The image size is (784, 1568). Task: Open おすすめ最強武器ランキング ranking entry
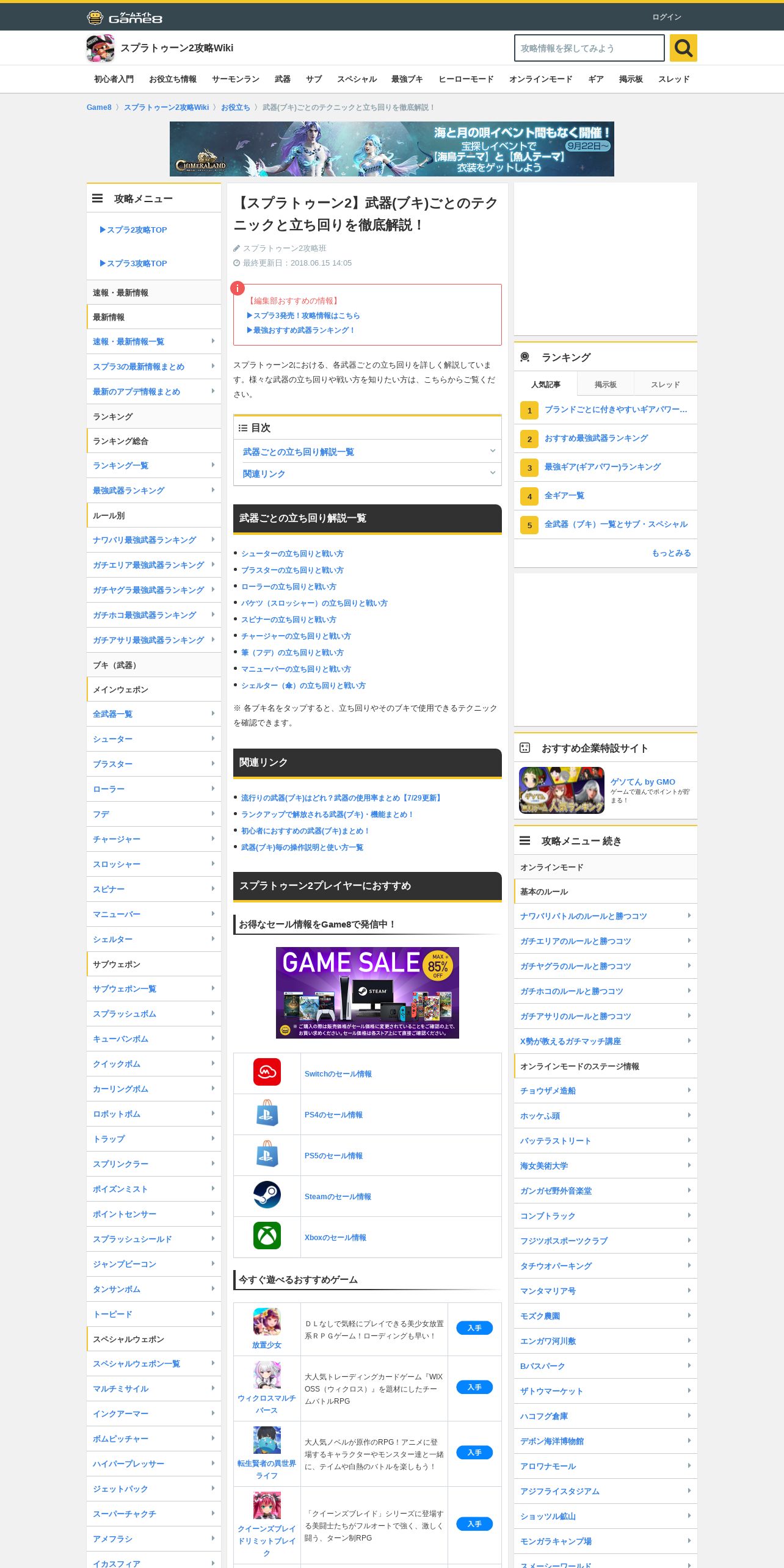596,438
